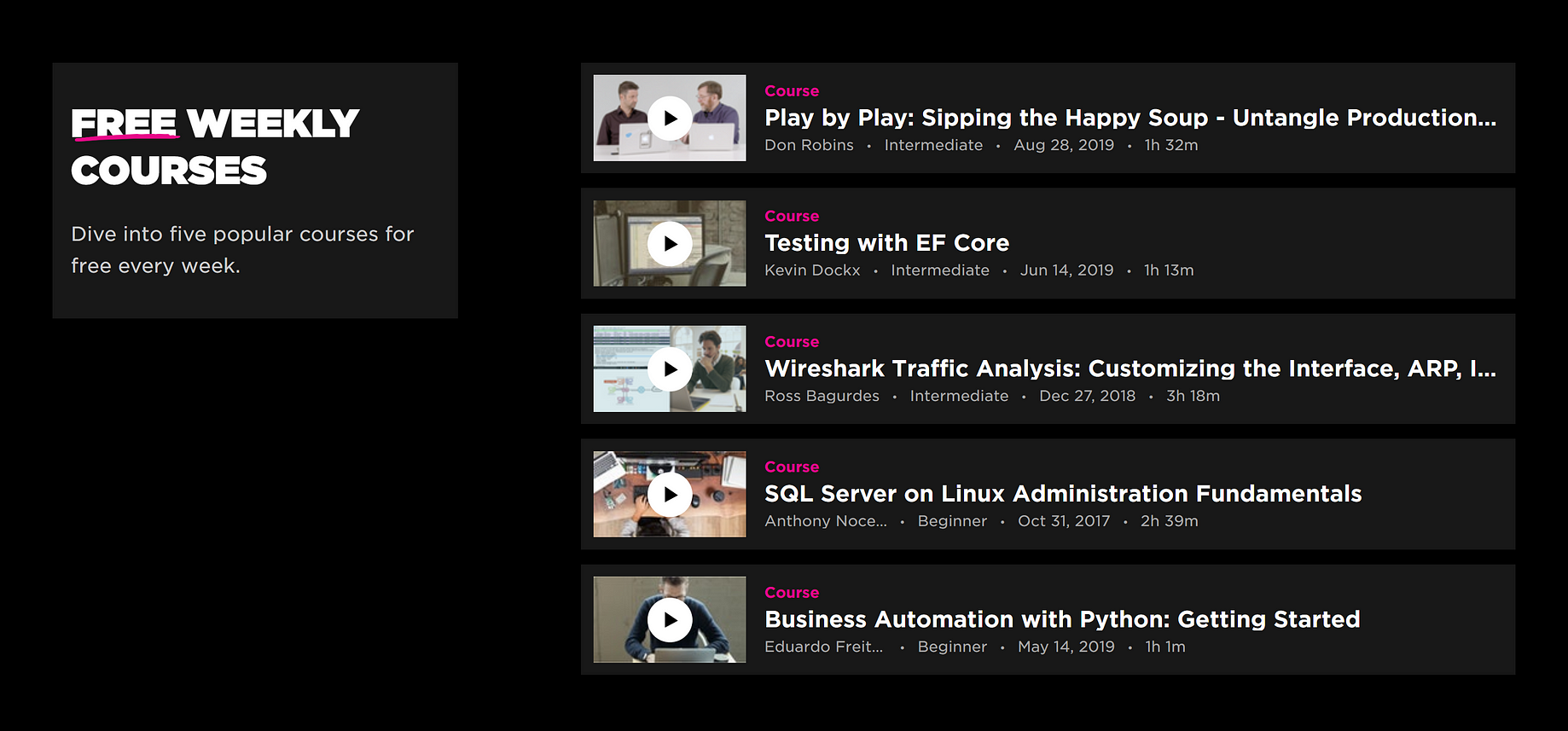This screenshot has height=731, width=1568.
Task: Click the duration 1h 32m
Action: coord(1171,145)
